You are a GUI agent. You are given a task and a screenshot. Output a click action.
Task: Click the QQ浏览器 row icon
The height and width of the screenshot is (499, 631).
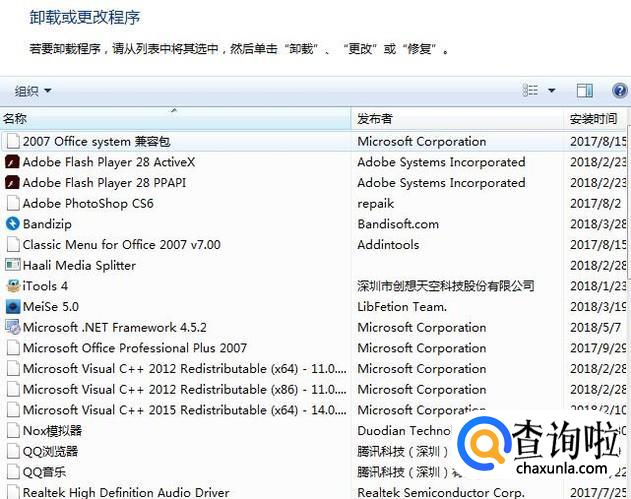point(13,451)
